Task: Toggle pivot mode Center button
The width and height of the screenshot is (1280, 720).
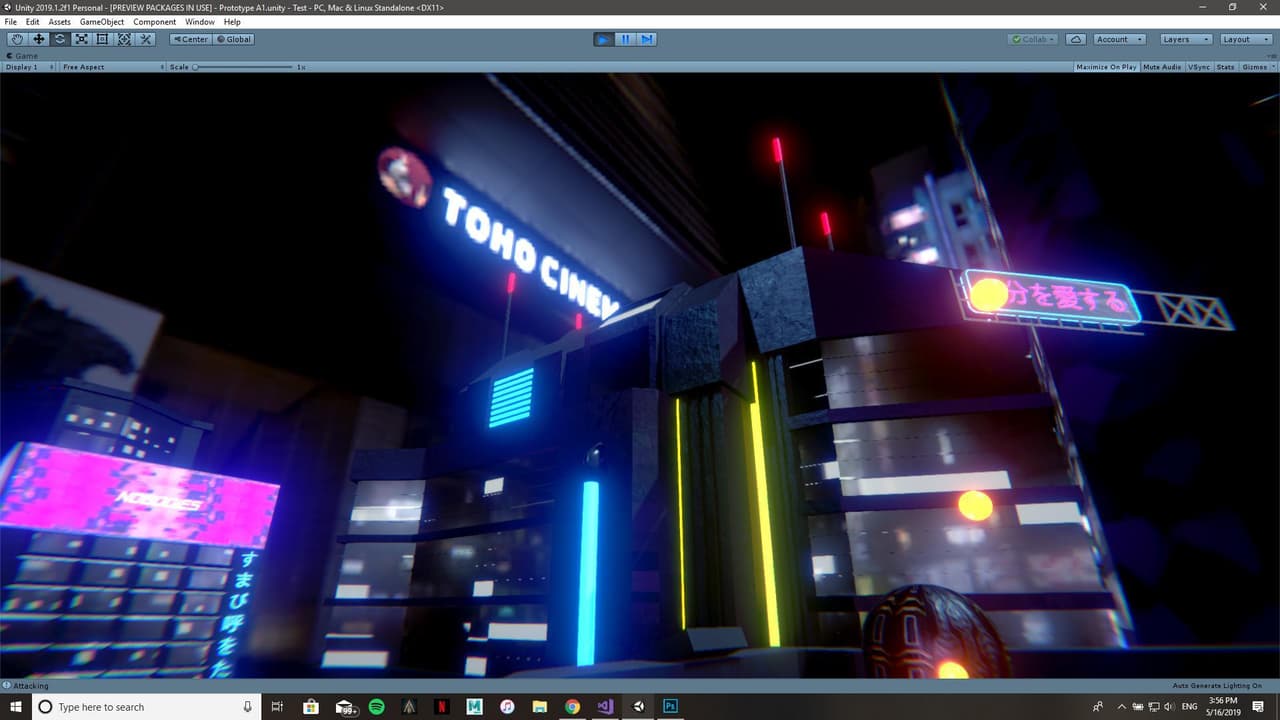Action: pyautogui.click(x=190, y=39)
